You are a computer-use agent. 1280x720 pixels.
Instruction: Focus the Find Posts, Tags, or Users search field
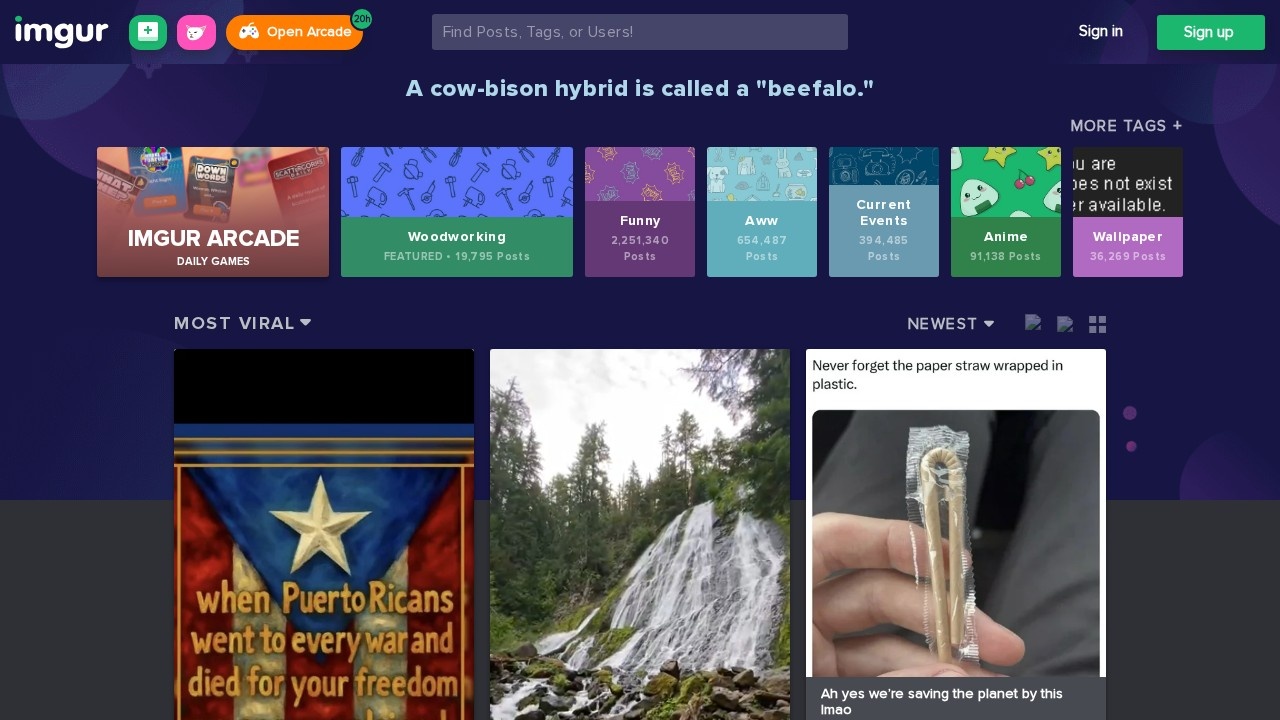pos(640,32)
